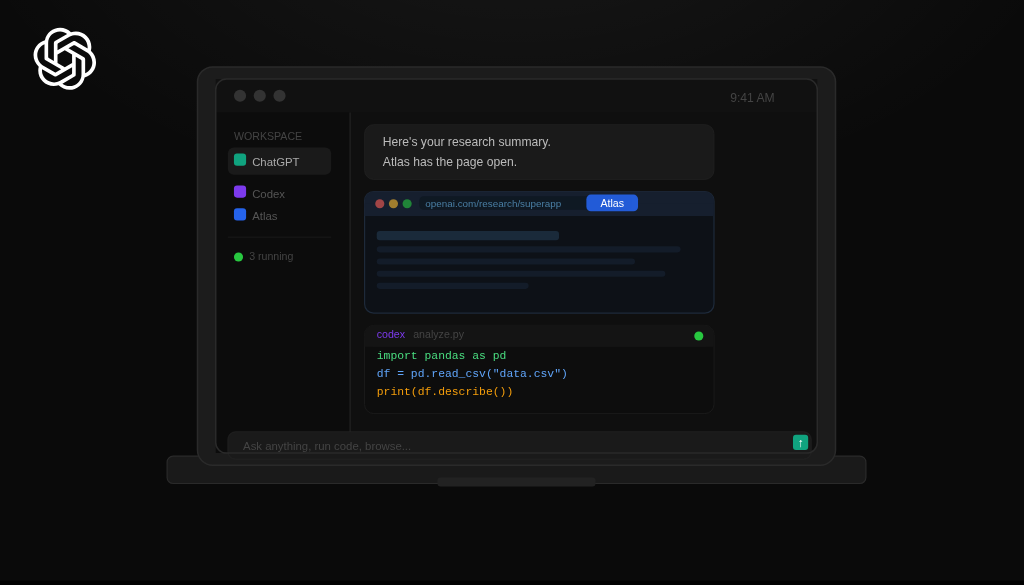Image resolution: width=1024 pixels, height=585 pixels.
Task: Select ChatGPT in the workspace sidebar
Action: (280, 161)
